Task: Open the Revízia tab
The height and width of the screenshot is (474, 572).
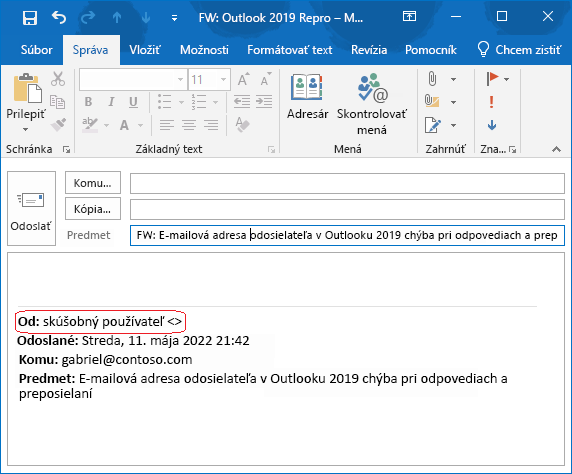Action: click(369, 50)
